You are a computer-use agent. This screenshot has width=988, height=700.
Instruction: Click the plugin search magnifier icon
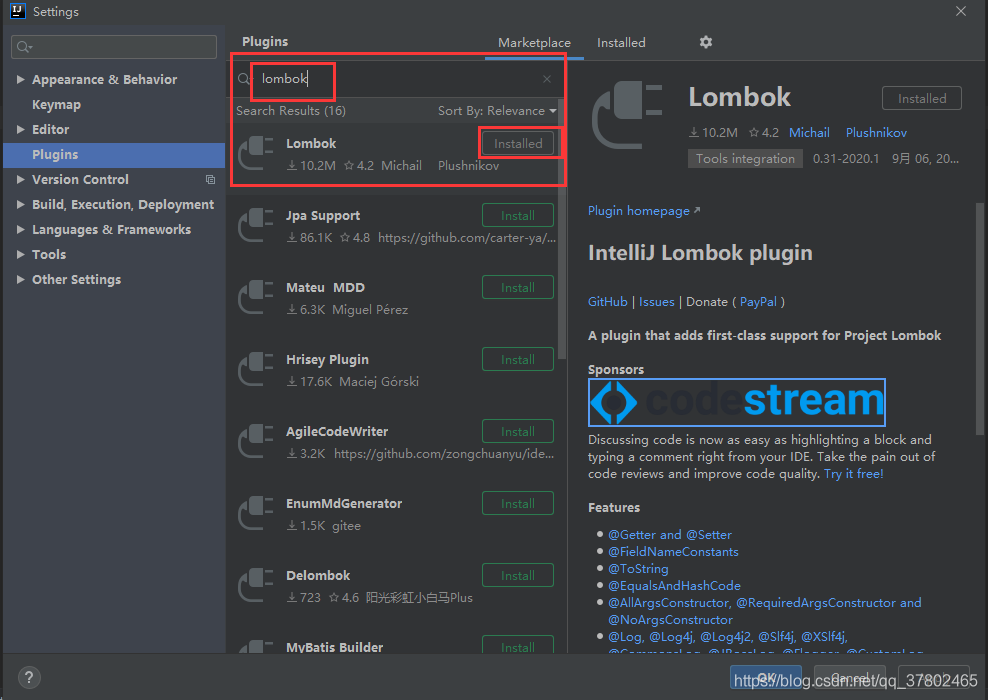(x=244, y=79)
